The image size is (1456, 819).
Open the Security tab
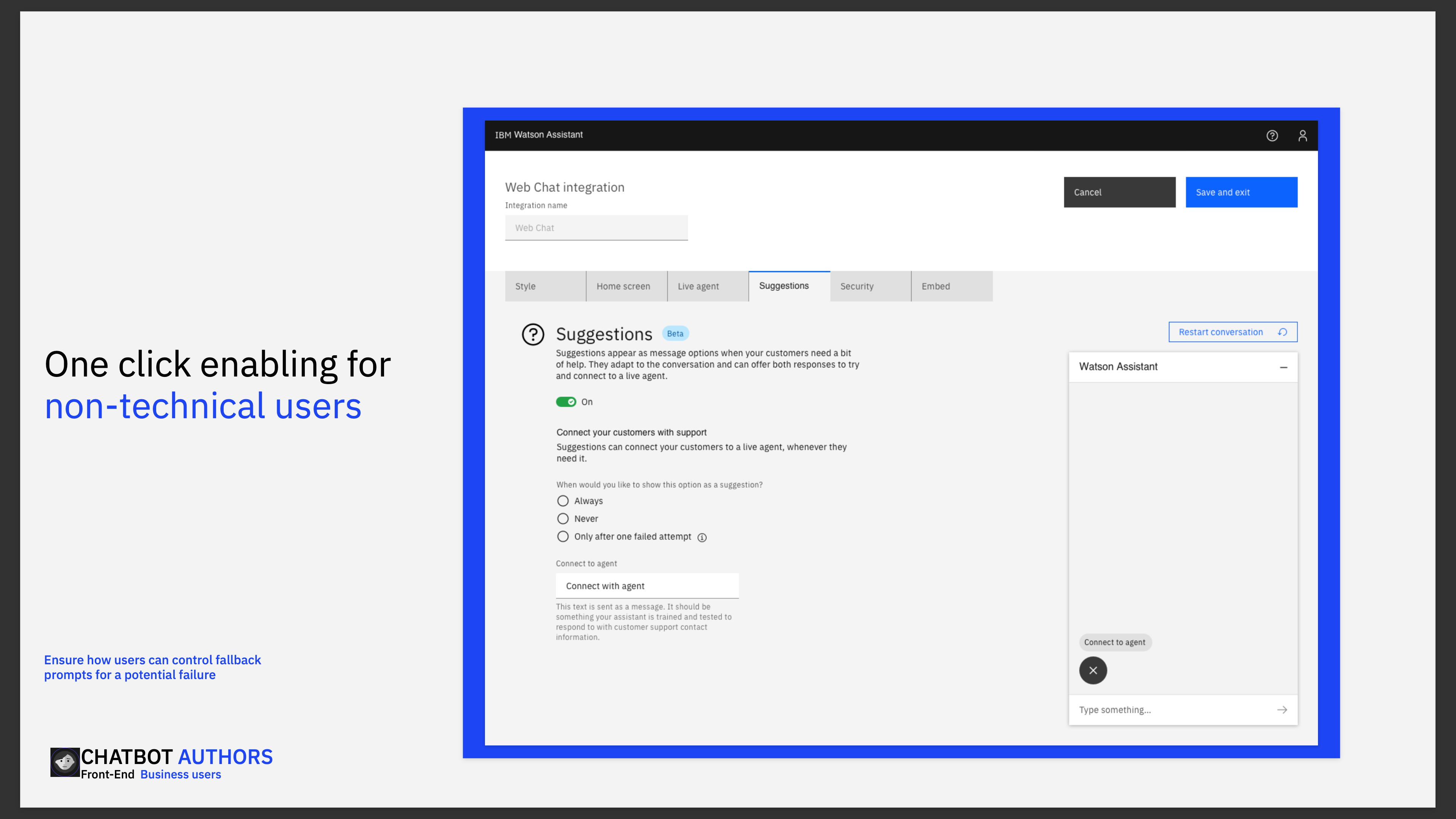tap(871, 286)
